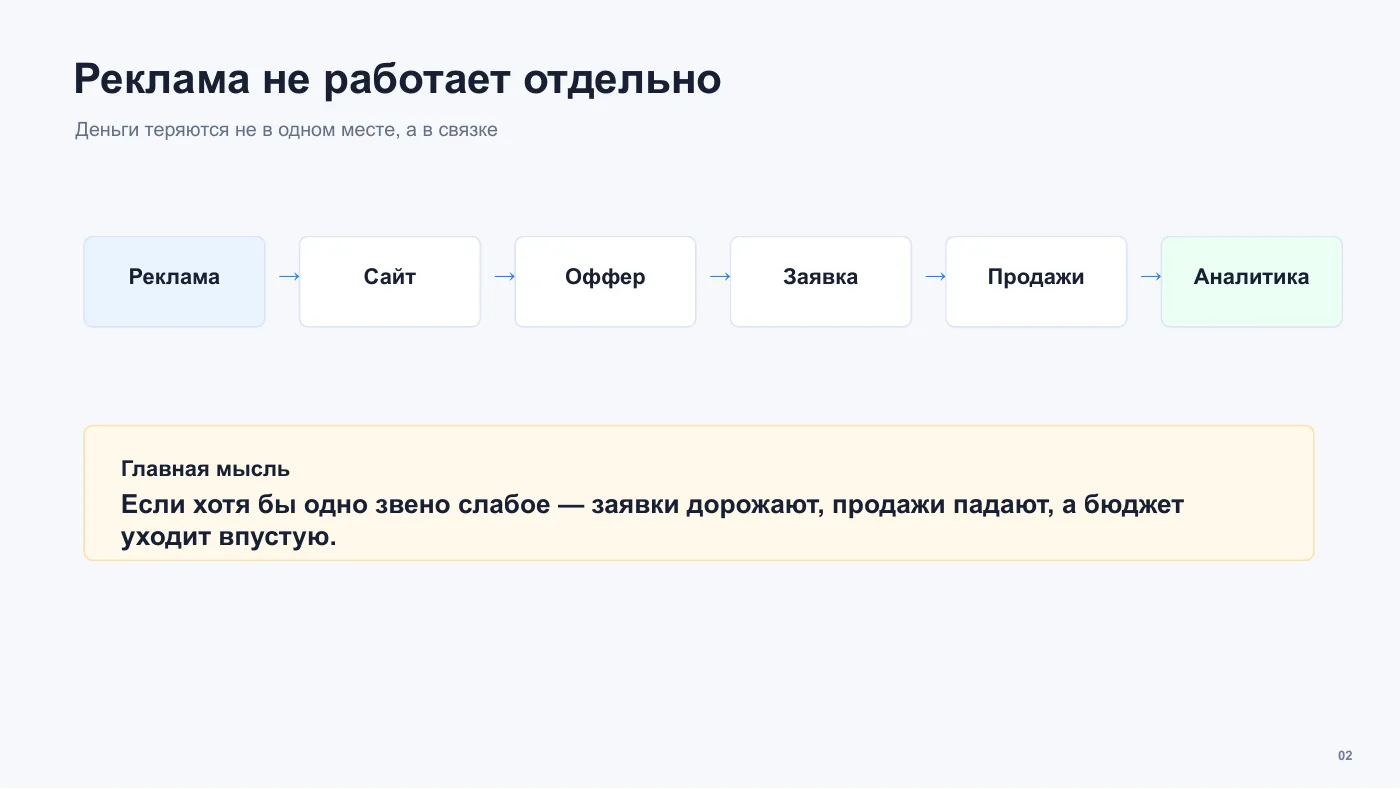Click the "Главная мысль" heading
1400x789 pixels.
pyautogui.click(x=205, y=468)
